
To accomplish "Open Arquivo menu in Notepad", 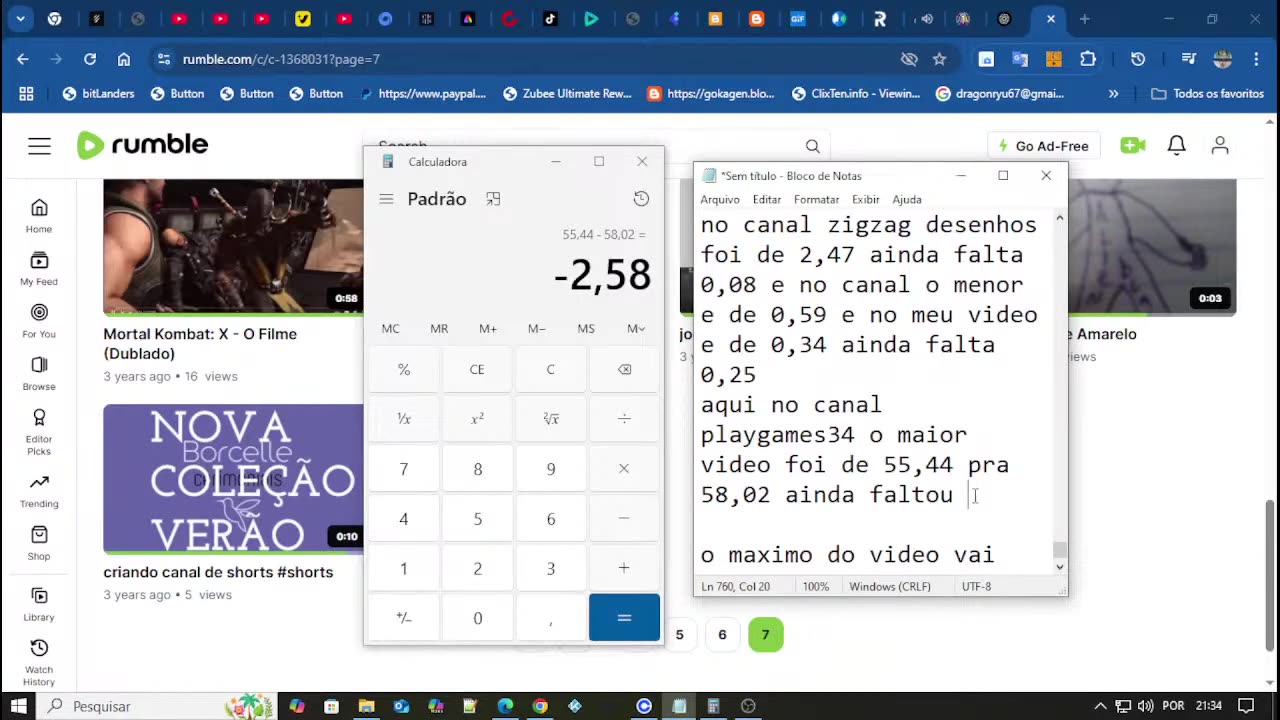I will [720, 199].
